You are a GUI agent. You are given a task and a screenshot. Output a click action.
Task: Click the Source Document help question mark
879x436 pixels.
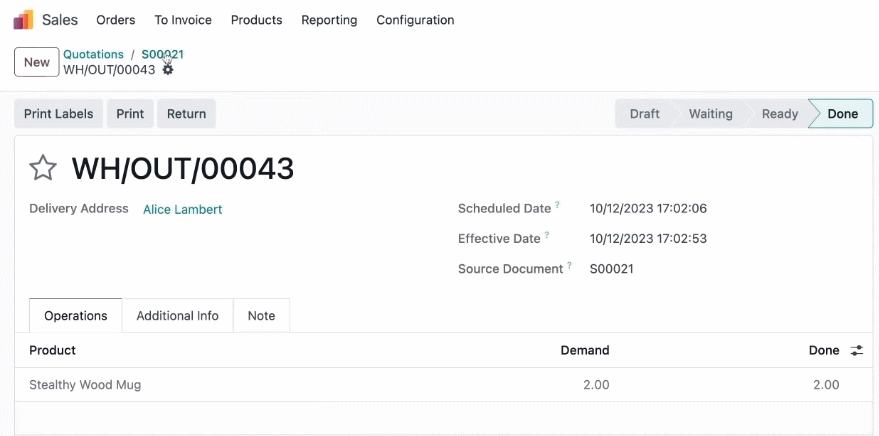coord(569,266)
